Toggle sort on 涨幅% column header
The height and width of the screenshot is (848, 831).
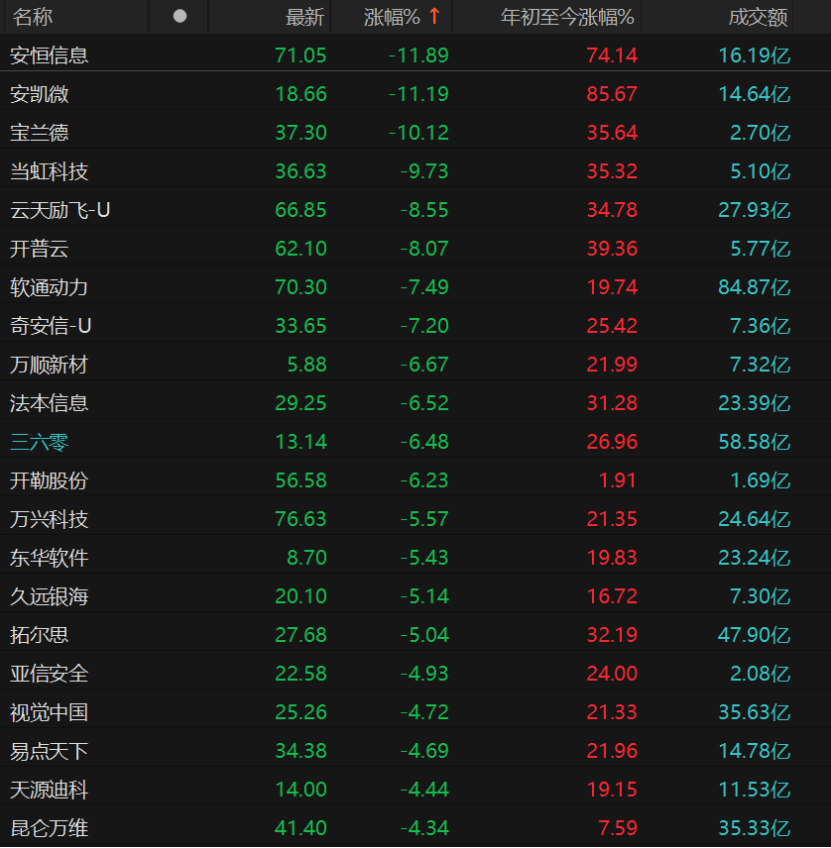click(x=392, y=17)
